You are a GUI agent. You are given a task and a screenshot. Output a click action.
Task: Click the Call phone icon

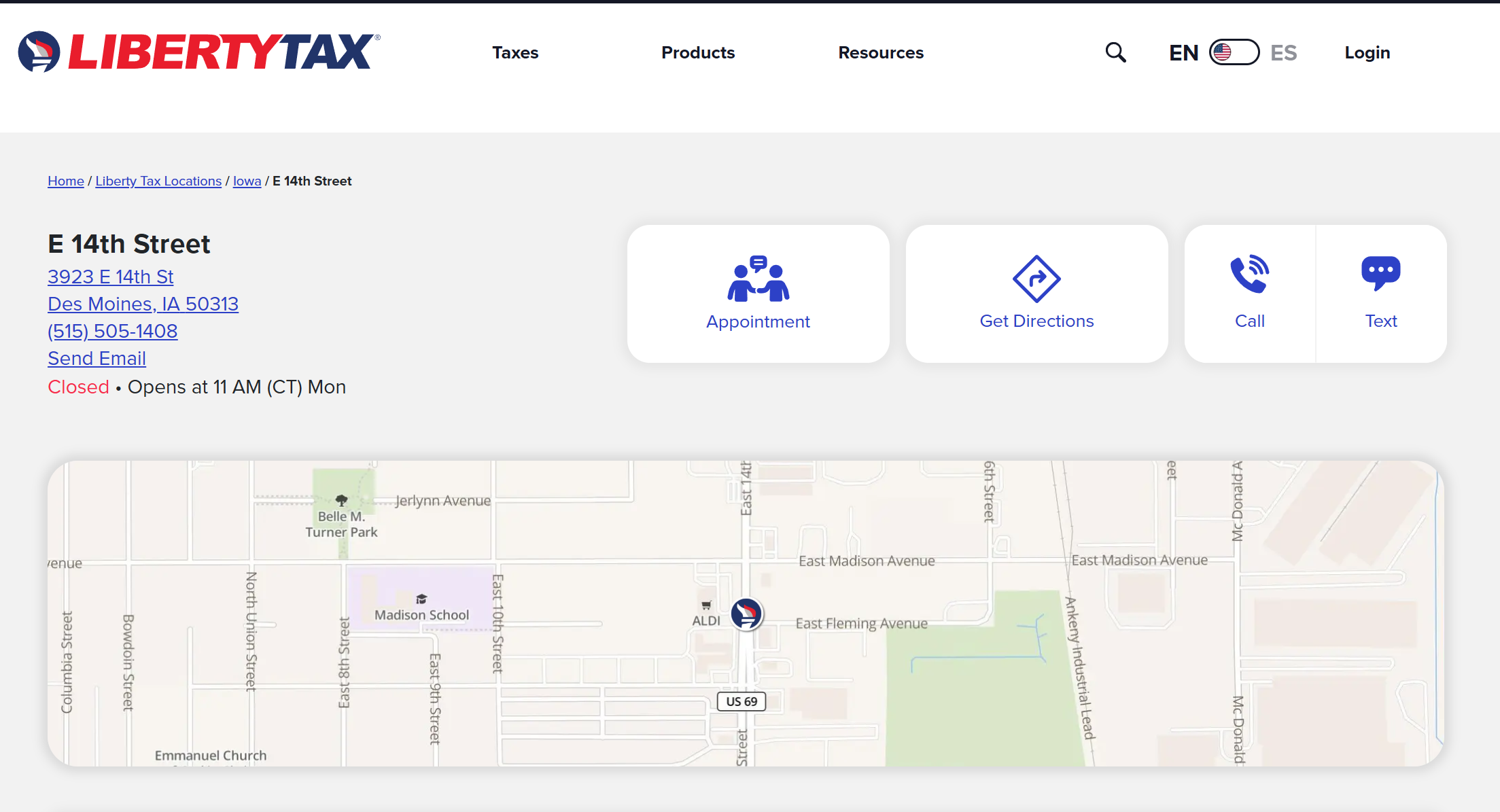click(x=1249, y=275)
